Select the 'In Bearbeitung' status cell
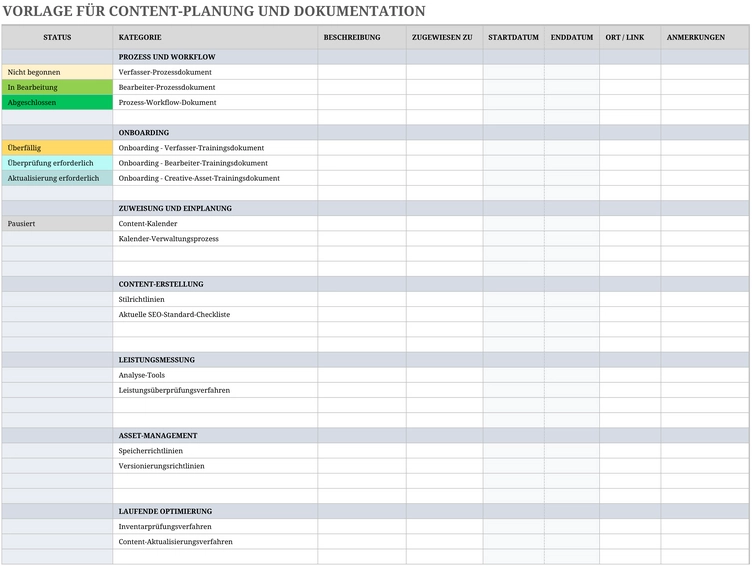The width and height of the screenshot is (752, 566). click(57, 87)
